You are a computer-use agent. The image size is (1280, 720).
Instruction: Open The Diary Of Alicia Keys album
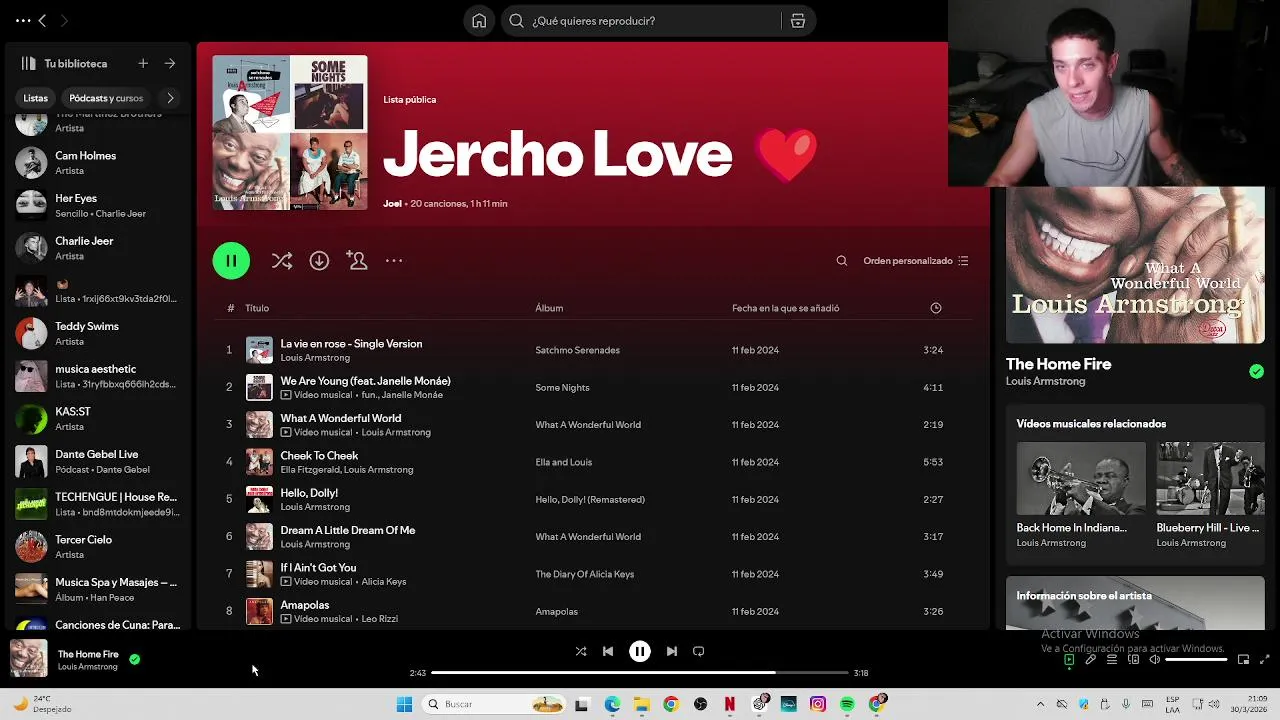pyautogui.click(x=584, y=574)
